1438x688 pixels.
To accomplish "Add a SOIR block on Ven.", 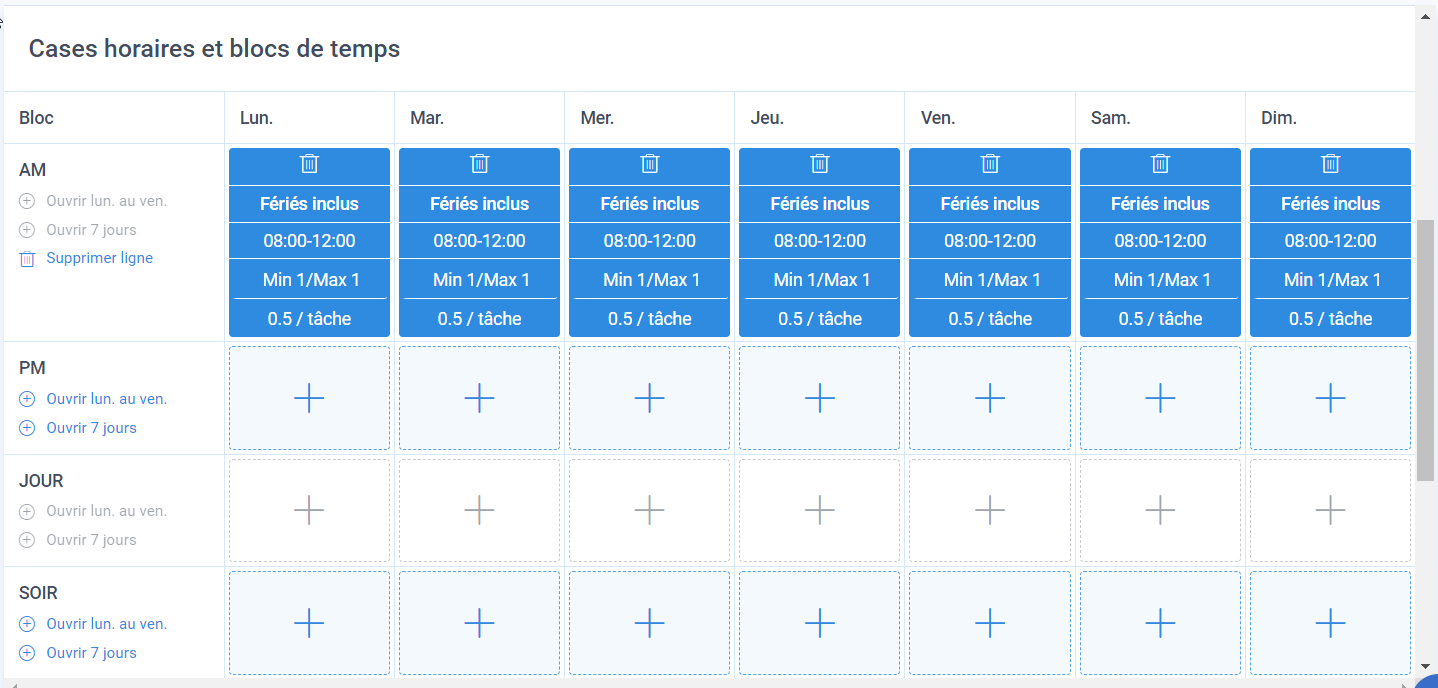I will coord(990,623).
